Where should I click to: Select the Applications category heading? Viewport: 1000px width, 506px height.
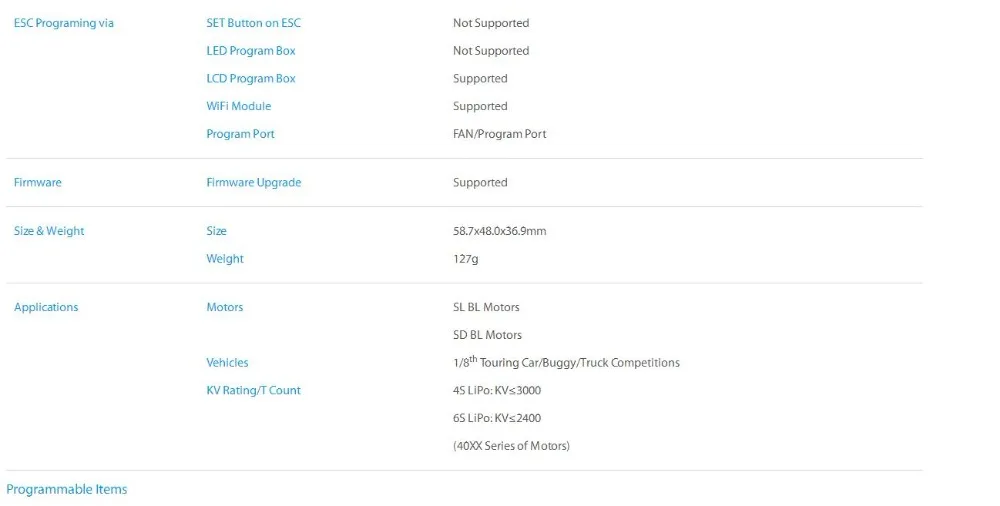(46, 308)
